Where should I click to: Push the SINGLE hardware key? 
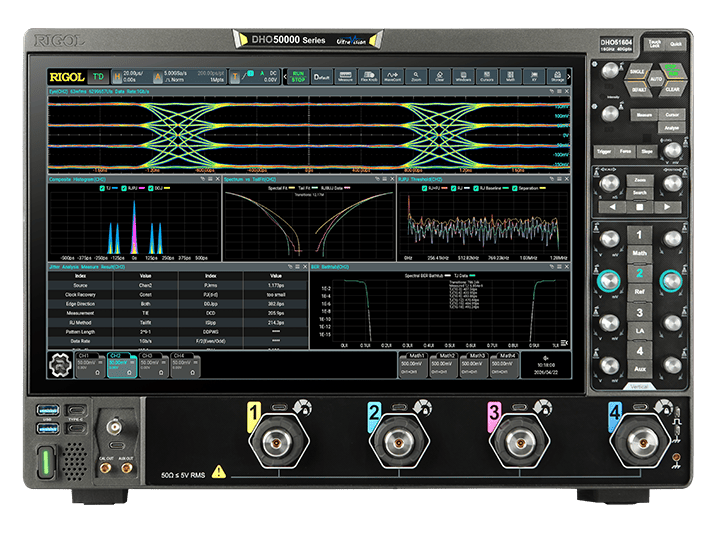[637, 72]
